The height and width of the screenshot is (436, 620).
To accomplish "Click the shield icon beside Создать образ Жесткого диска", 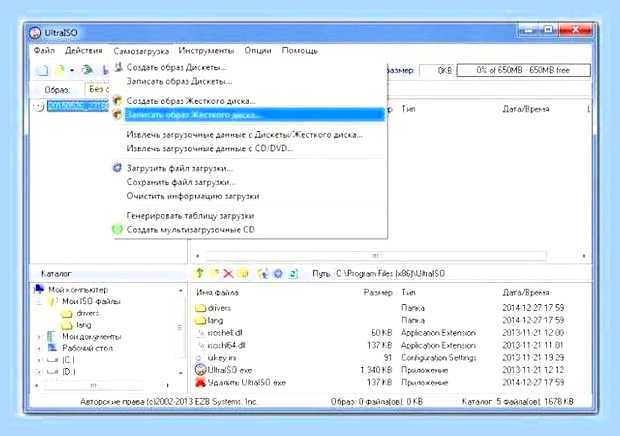I will [117, 101].
